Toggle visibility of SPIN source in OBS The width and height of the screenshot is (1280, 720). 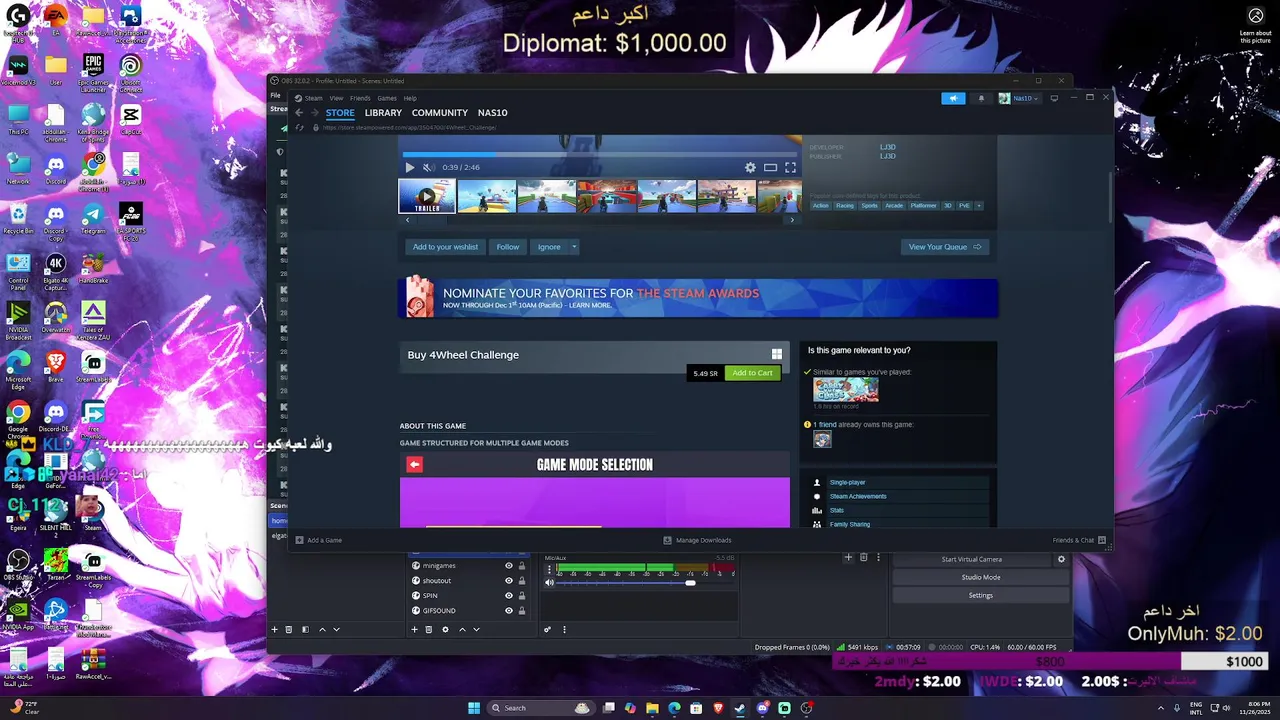pos(508,596)
